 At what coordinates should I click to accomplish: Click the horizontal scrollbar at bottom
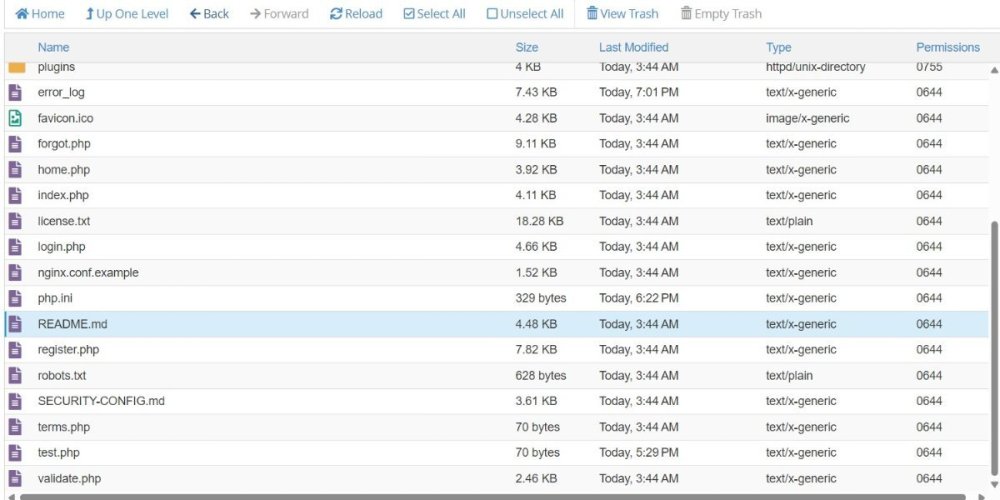tap(490, 496)
